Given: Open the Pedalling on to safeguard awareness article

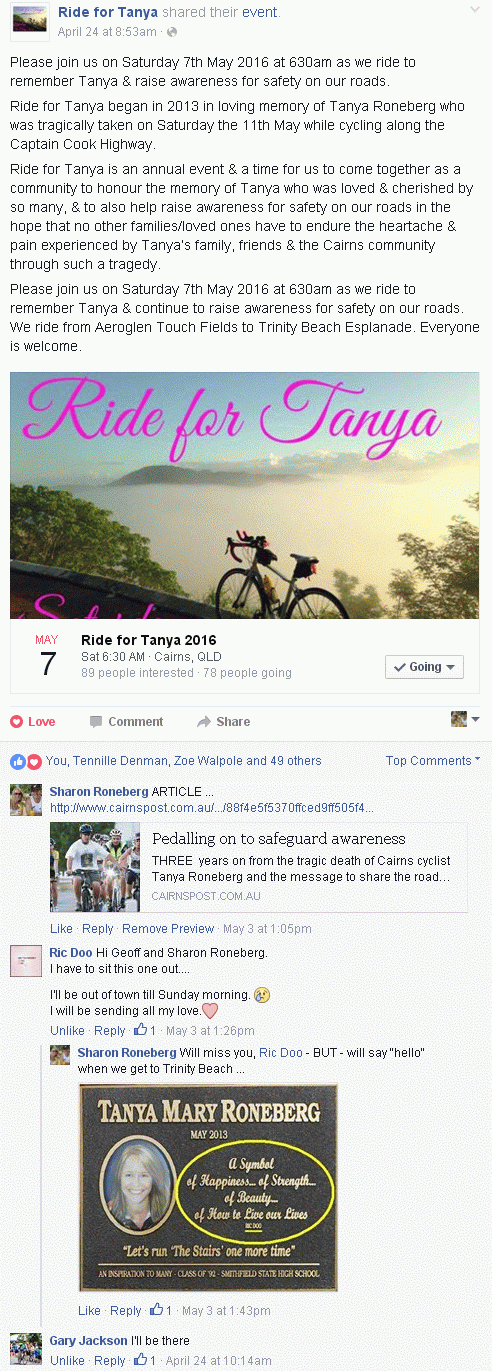Looking at the screenshot, I should pos(279,839).
